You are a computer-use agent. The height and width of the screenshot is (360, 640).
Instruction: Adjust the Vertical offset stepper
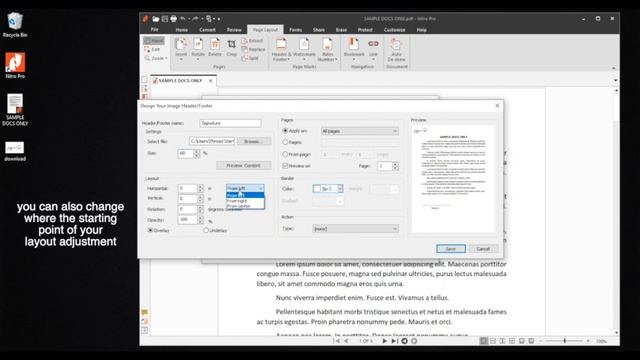click(x=200, y=198)
